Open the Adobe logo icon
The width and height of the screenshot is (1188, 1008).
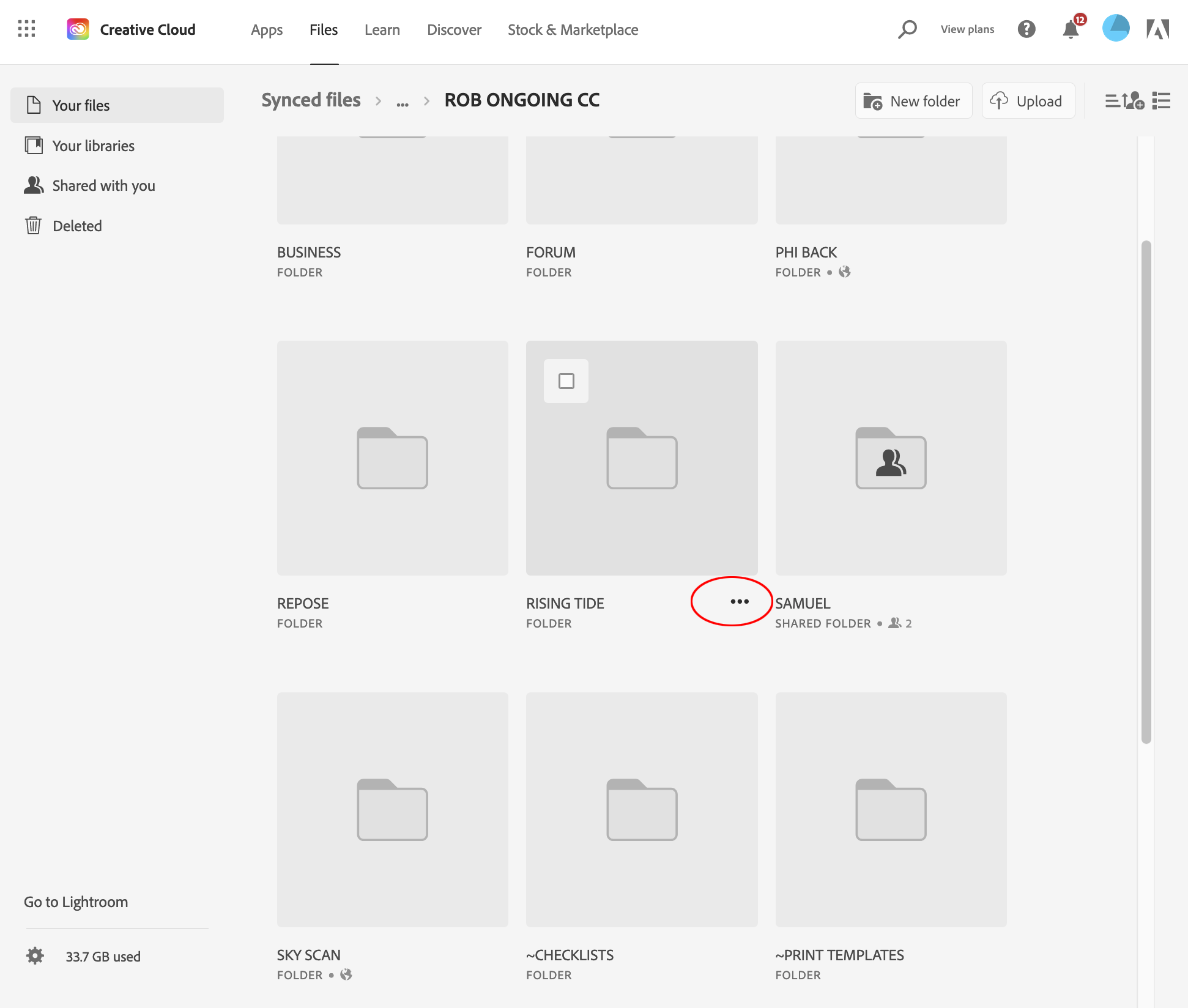click(x=1158, y=29)
